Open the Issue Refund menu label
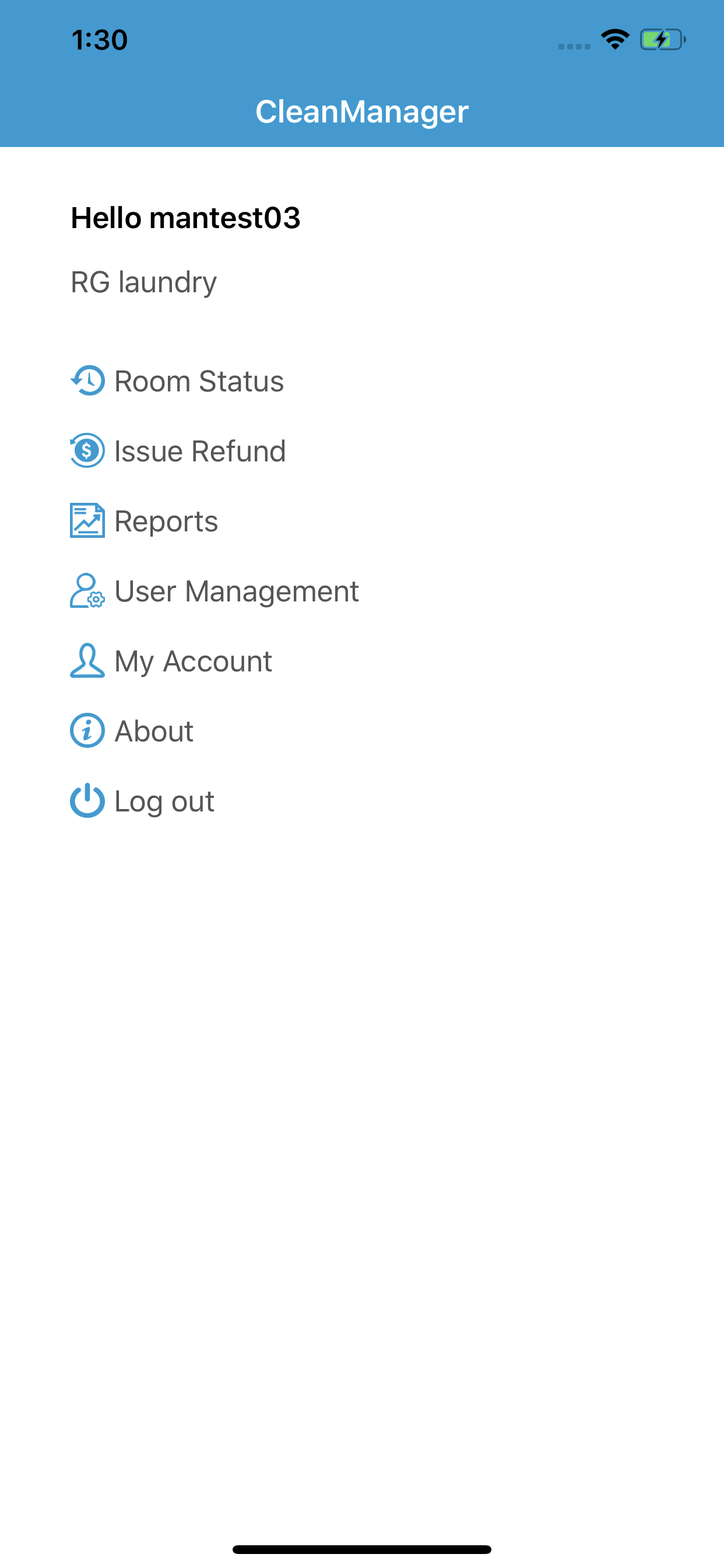The width and height of the screenshot is (724, 1568). coord(200,452)
